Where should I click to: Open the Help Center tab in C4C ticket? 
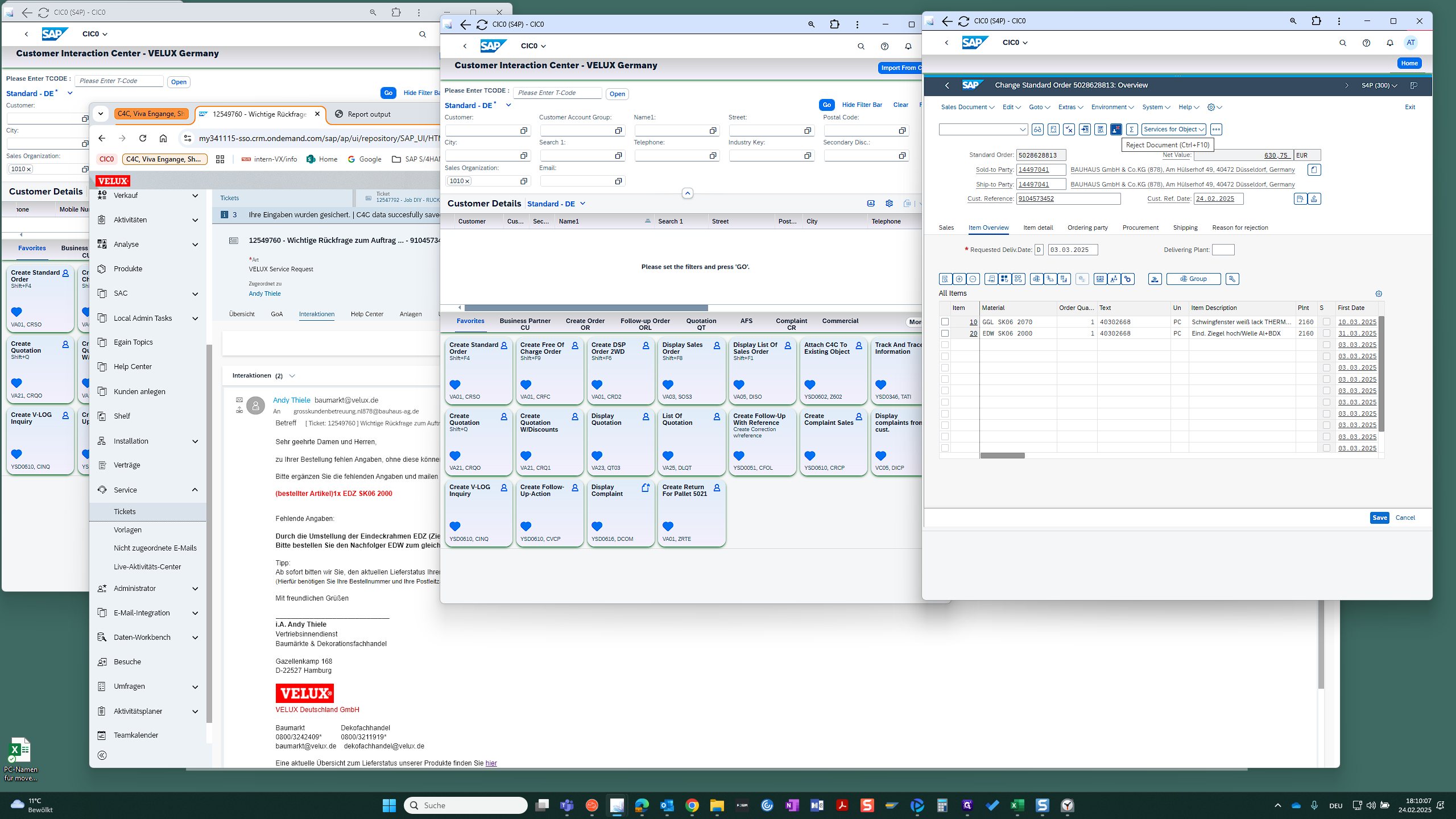click(367, 314)
